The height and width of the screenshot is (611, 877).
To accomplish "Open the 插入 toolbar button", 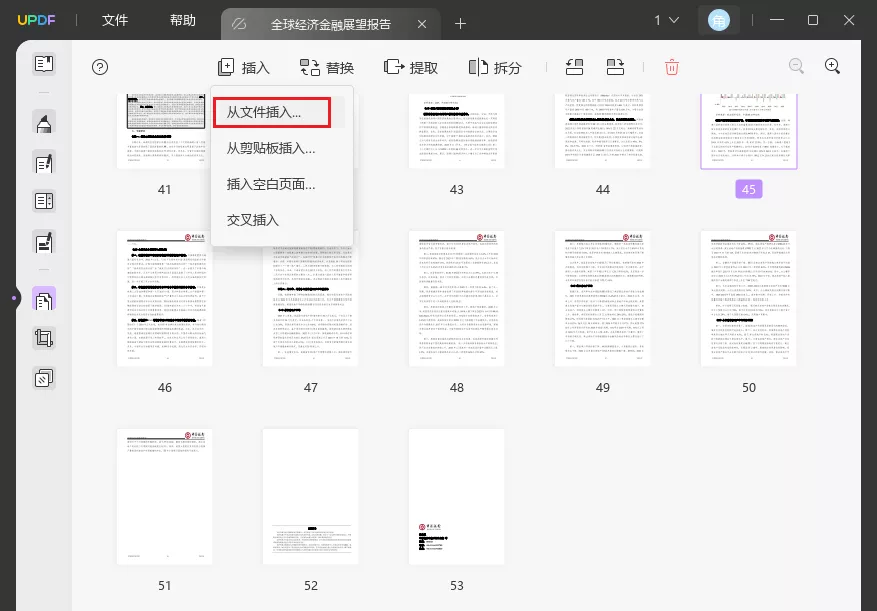I will [244, 68].
